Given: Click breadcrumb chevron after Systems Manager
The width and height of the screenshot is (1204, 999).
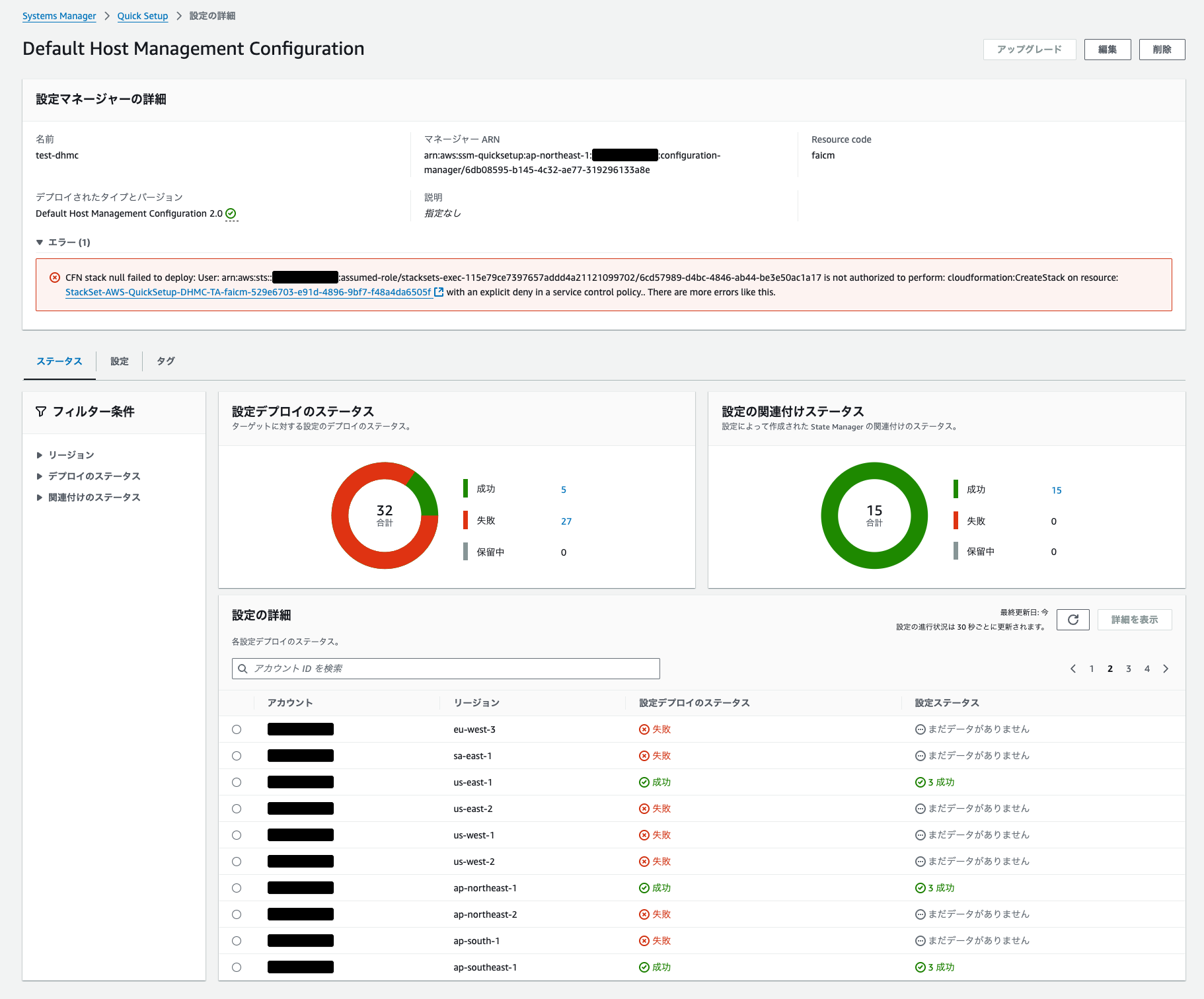Looking at the screenshot, I should pos(107,16).
